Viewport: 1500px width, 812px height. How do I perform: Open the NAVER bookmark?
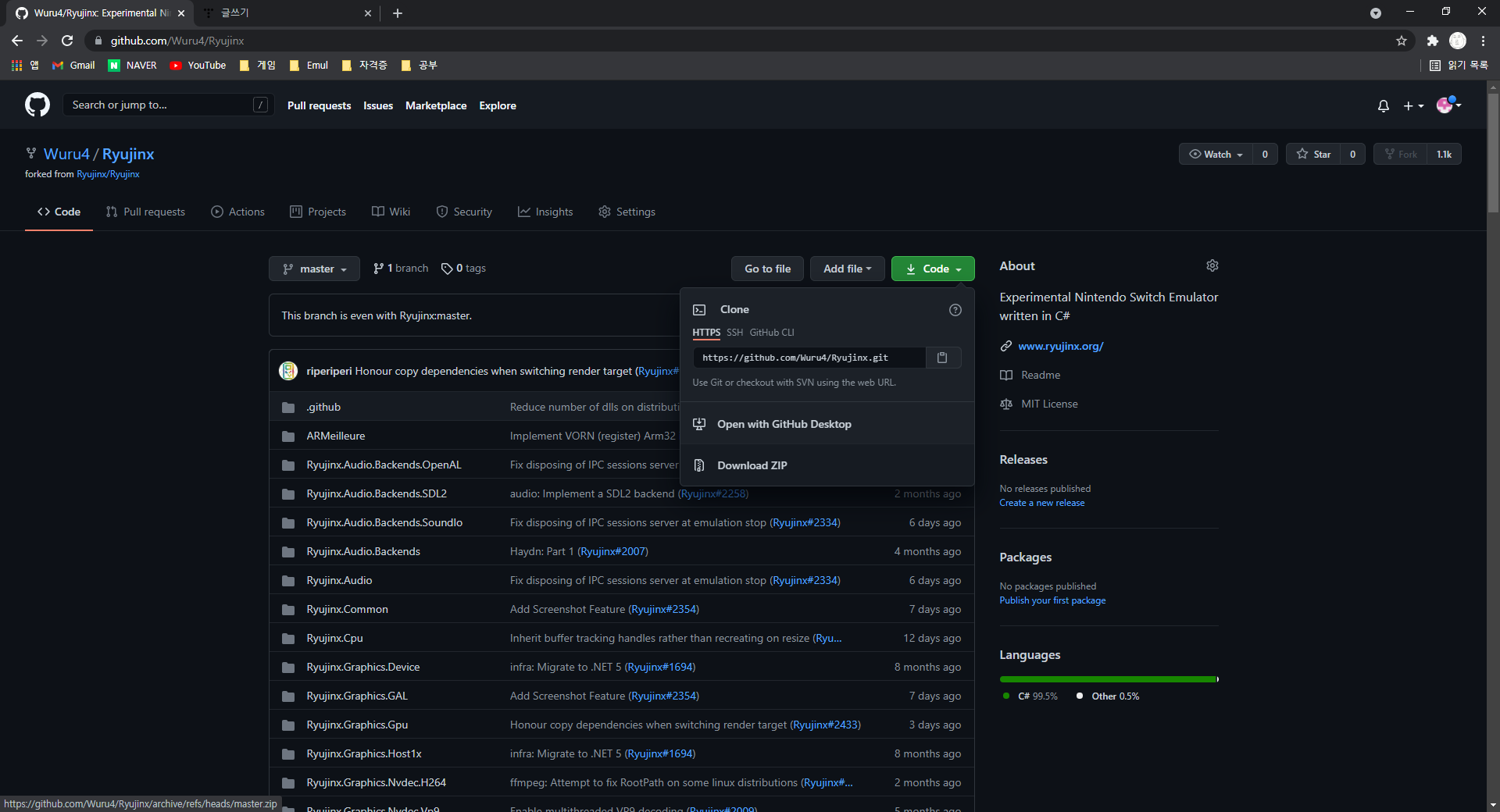[133, 66]
